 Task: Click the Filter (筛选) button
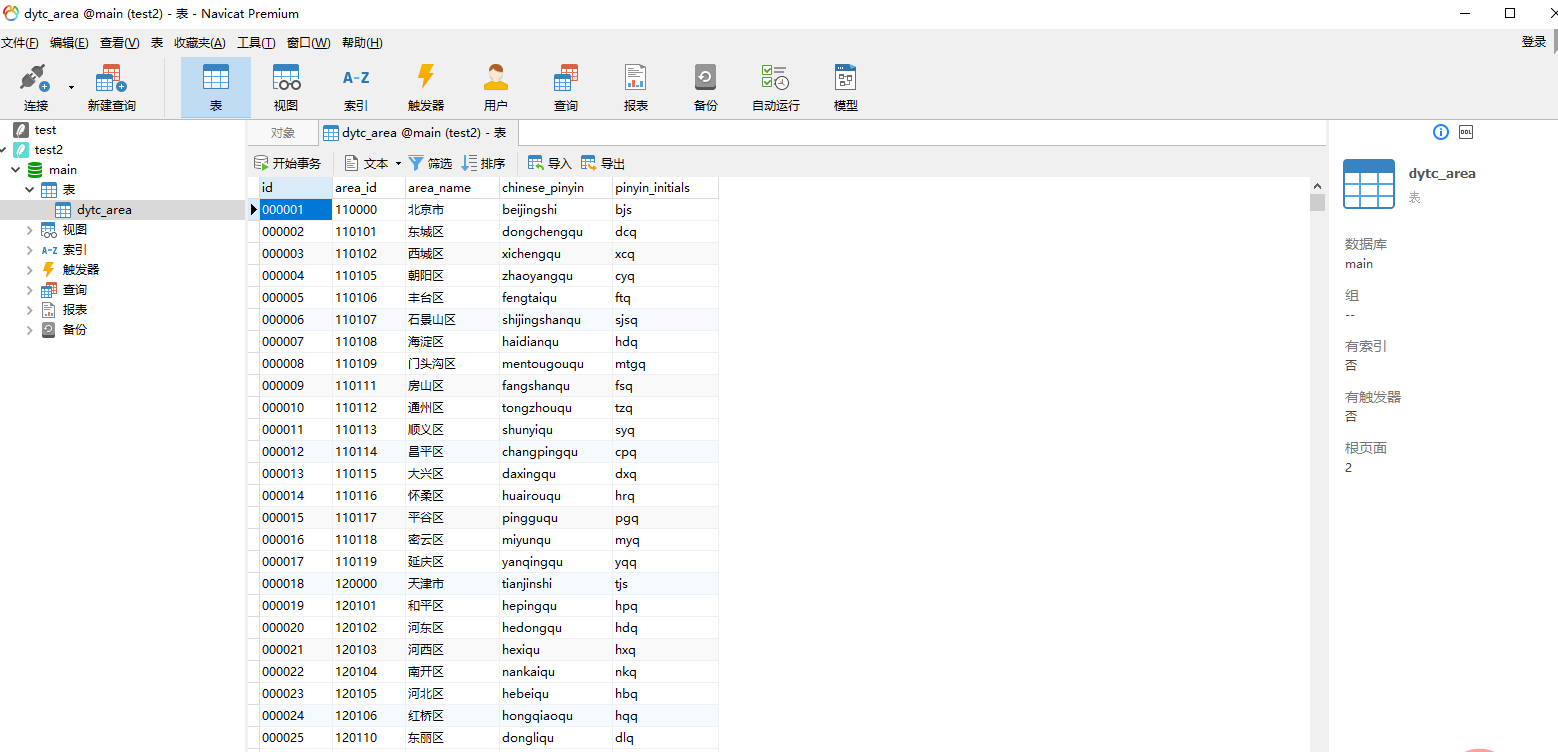430,163
